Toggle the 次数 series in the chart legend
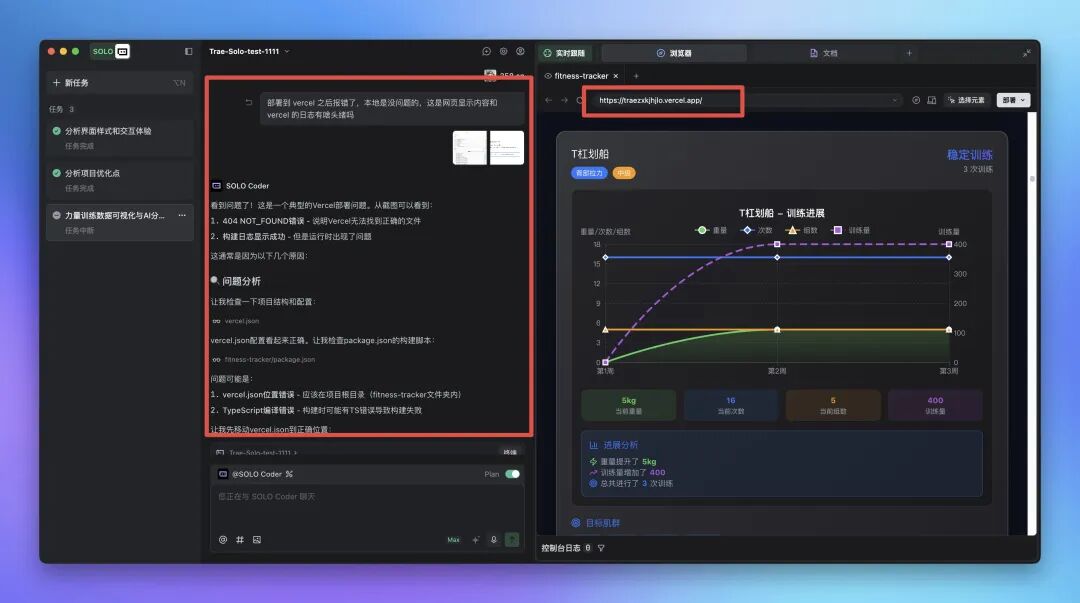1080x603 pixels. coord(757,230)
